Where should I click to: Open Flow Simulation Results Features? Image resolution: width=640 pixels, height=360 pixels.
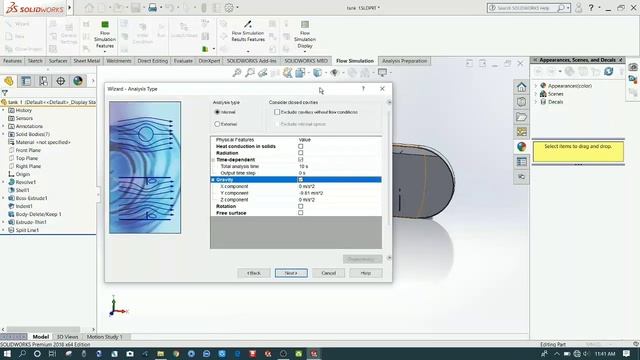248,31
